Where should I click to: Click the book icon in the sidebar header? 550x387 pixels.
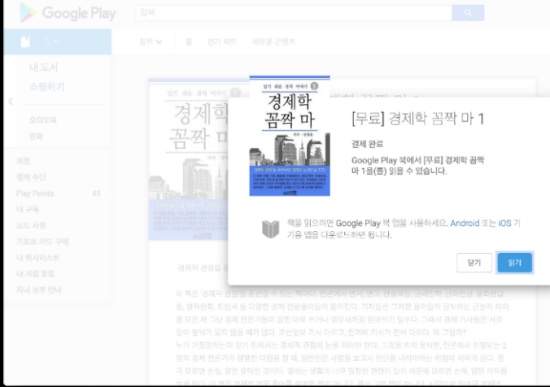click(25, 41)
